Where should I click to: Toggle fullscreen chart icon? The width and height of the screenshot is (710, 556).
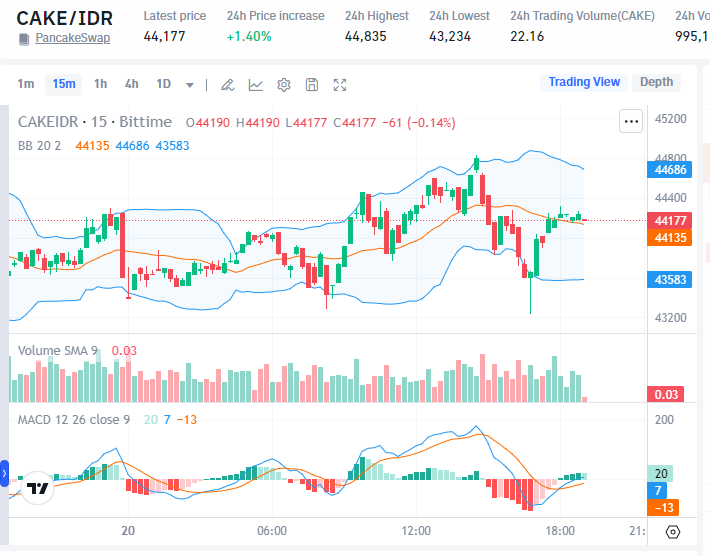tap(340, 85)
